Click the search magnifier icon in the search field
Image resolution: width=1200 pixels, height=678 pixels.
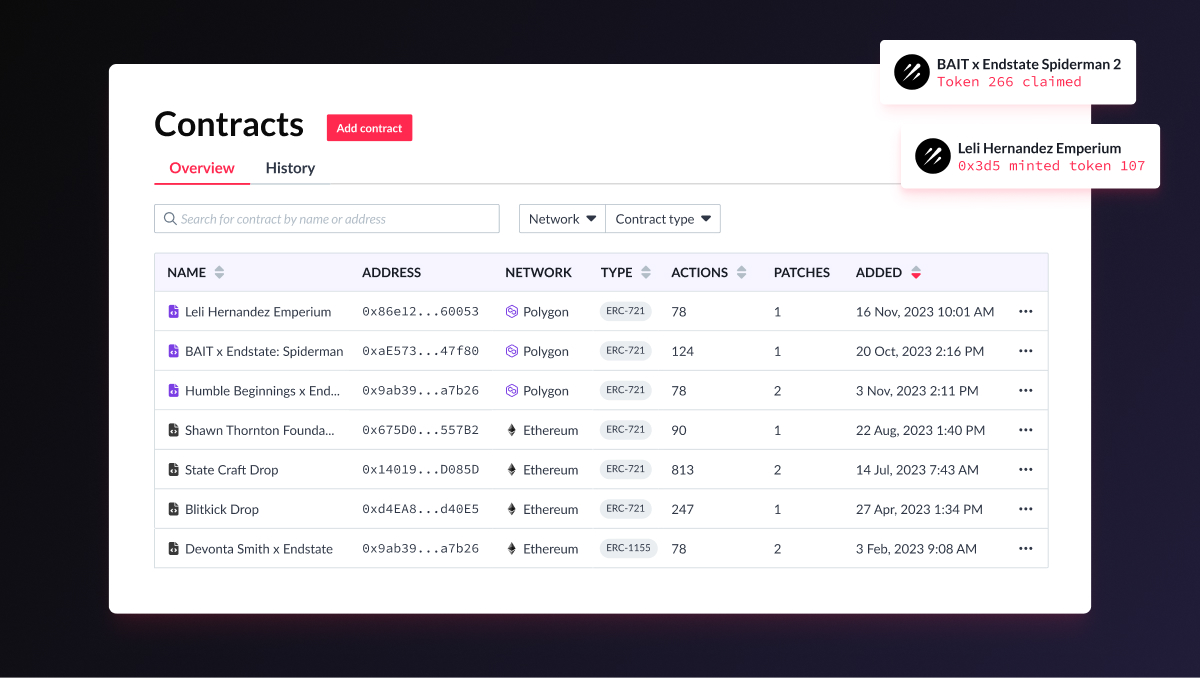[170, 218]
